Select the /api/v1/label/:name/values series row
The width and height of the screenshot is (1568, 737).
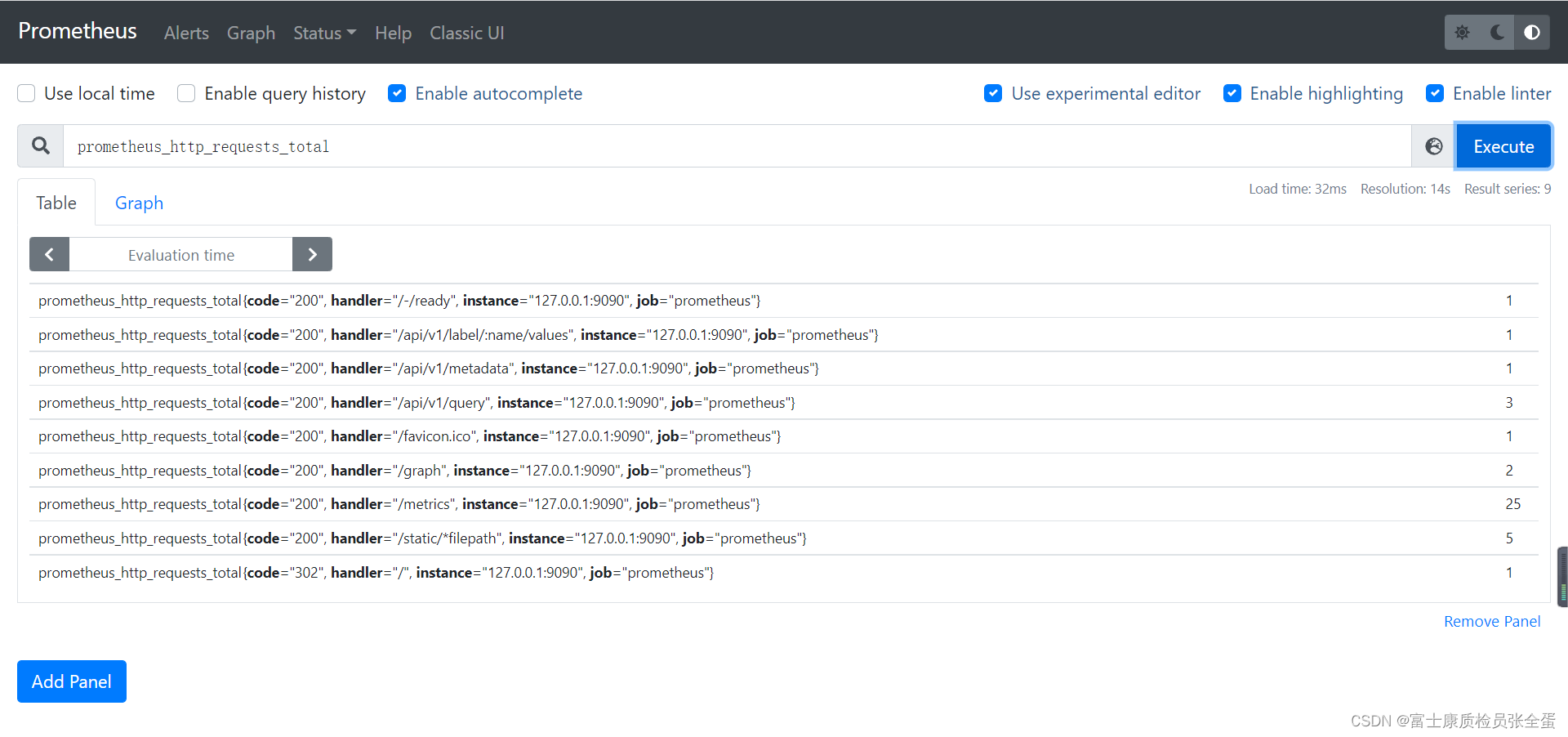click(x=784, y=335)
